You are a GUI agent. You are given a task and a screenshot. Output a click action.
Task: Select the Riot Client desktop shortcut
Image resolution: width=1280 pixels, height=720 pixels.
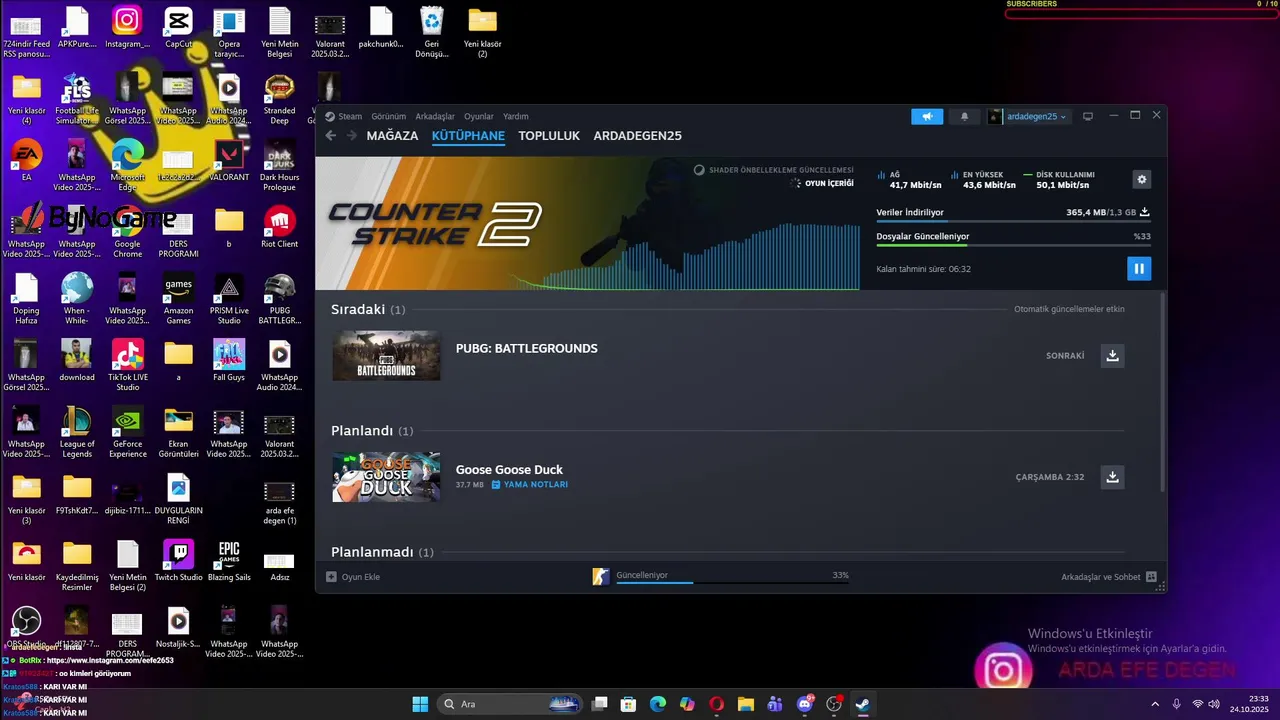click(x=280, y=227)
